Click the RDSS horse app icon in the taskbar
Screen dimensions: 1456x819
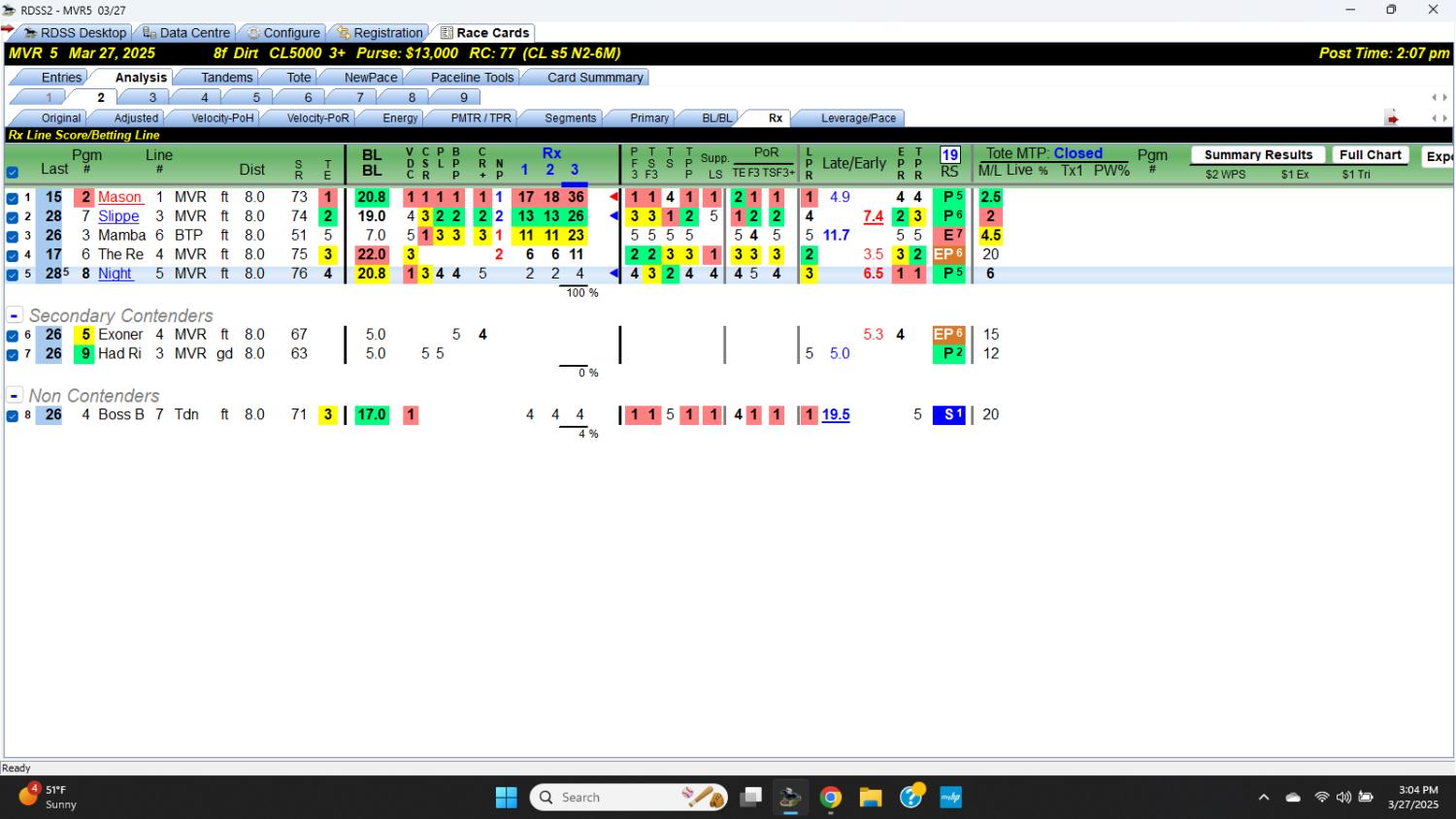click(x=790, y=798)
